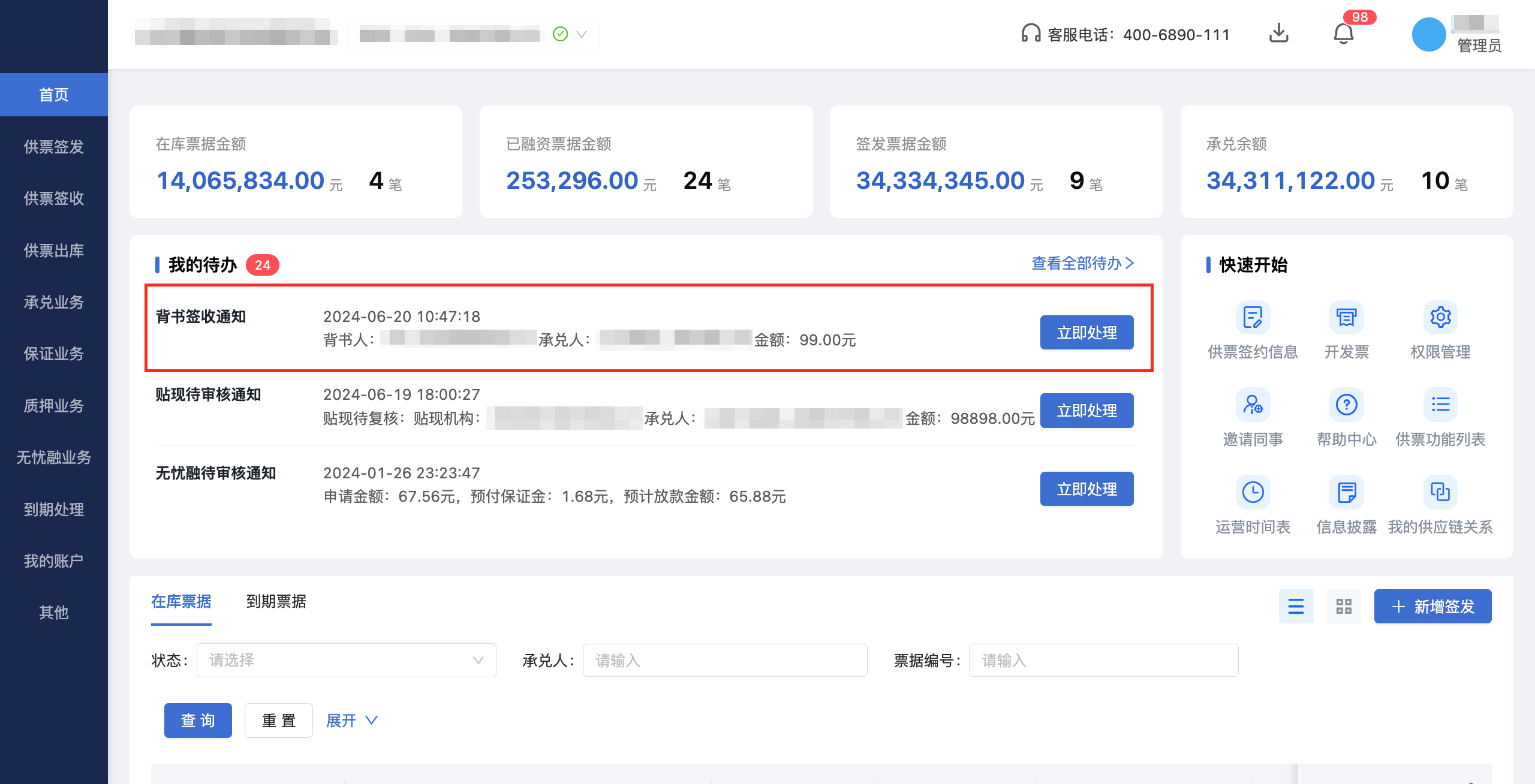Switch to grid view for 在库票据

click(1344, 606)
